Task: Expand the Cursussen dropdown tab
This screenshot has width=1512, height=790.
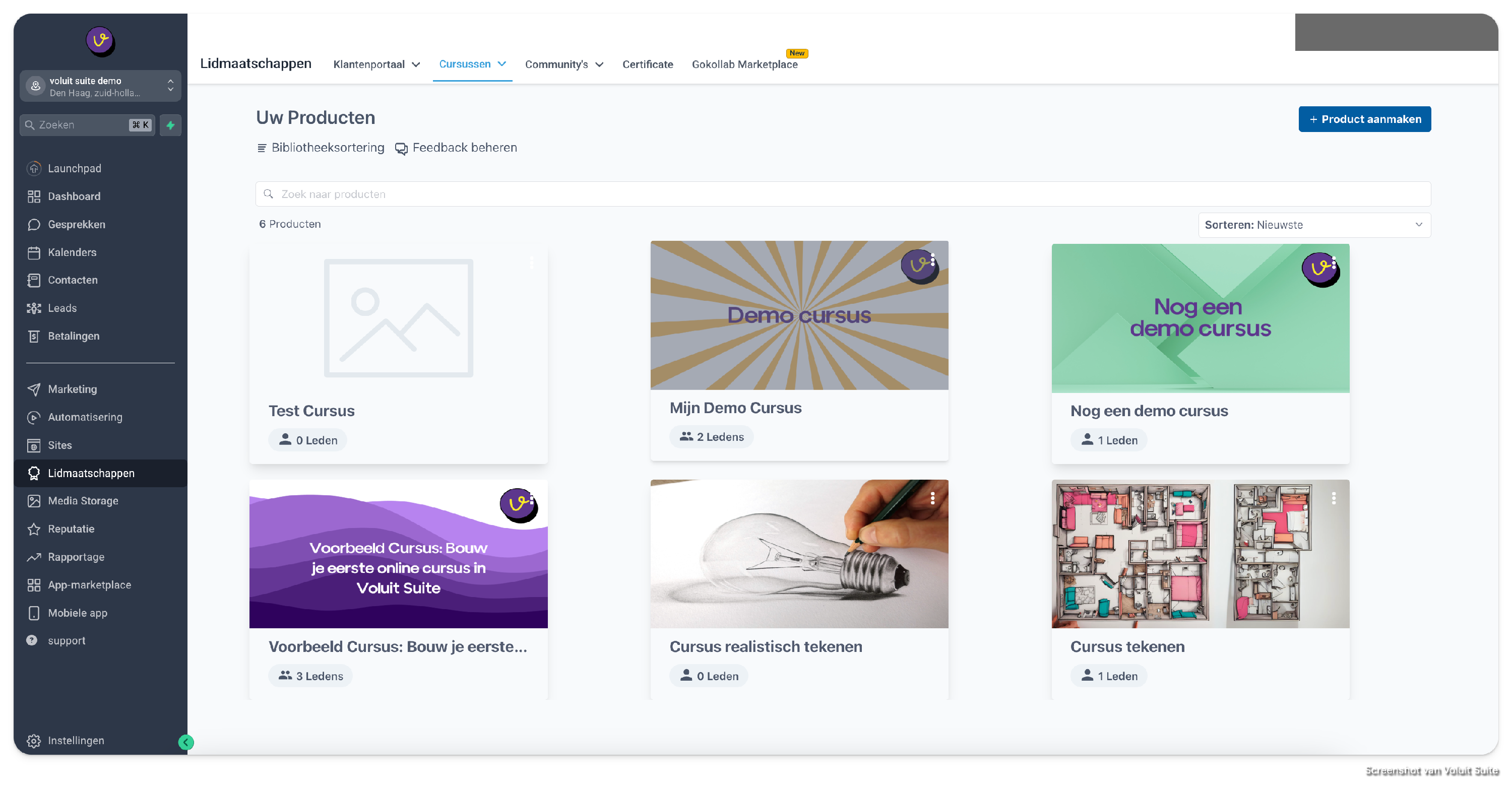Action: click(x=473, y=64)
